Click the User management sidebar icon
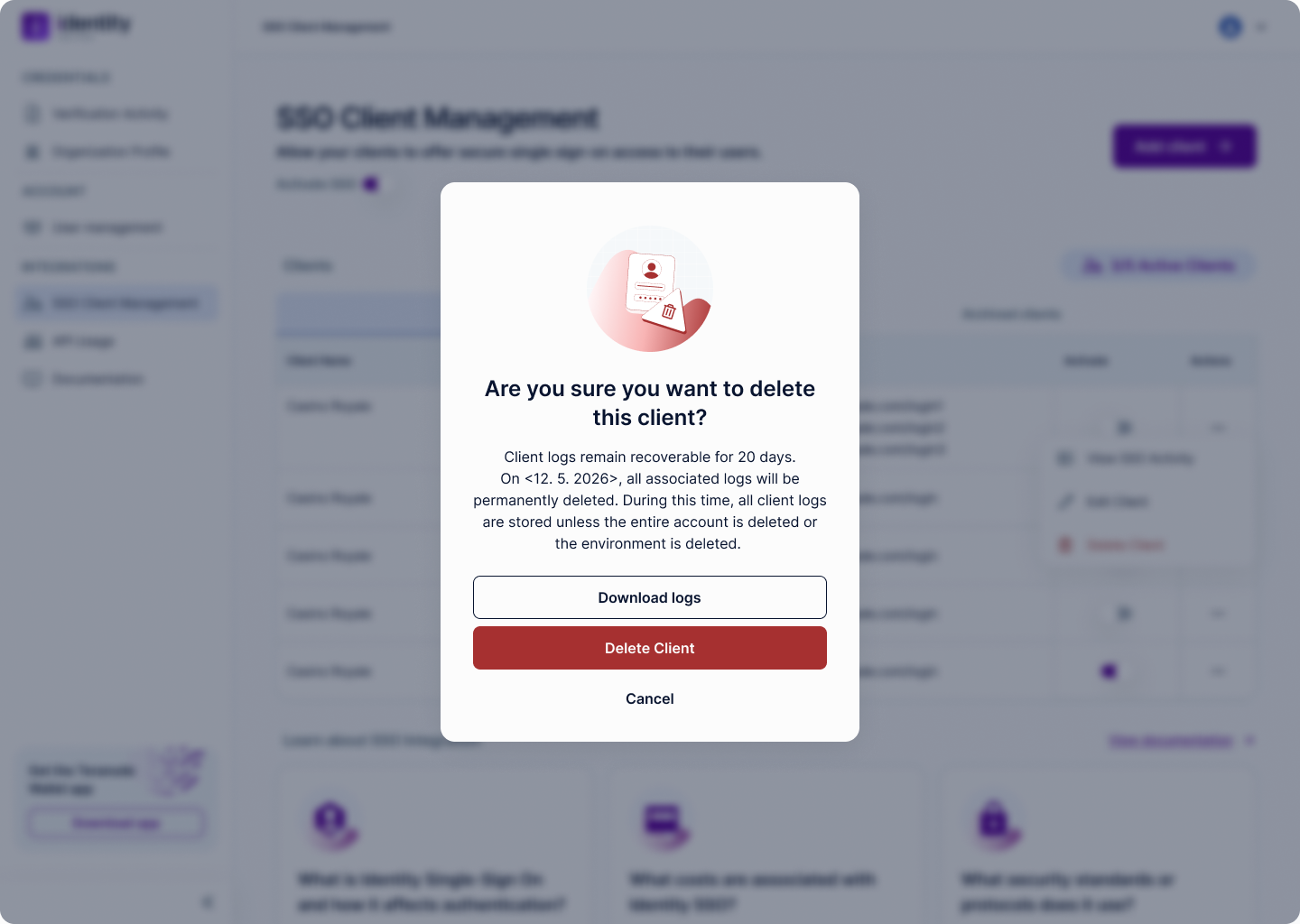The height and width of the screenshot is (924, 1300). pos(33,227)
